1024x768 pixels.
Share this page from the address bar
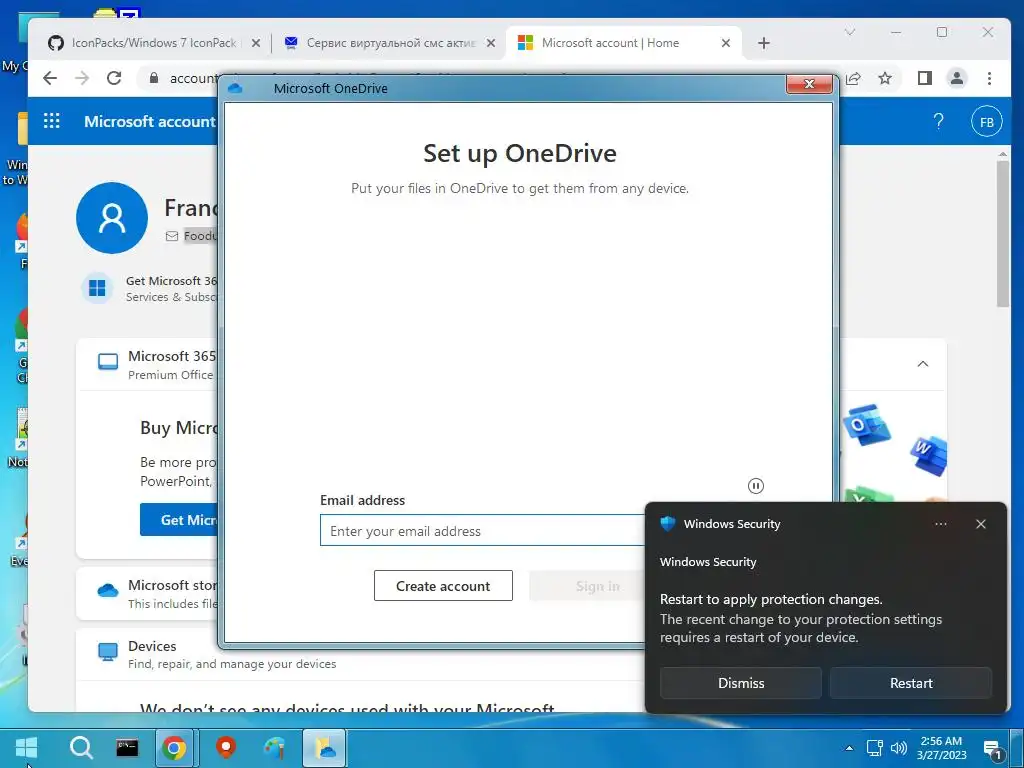coord(853,78)
